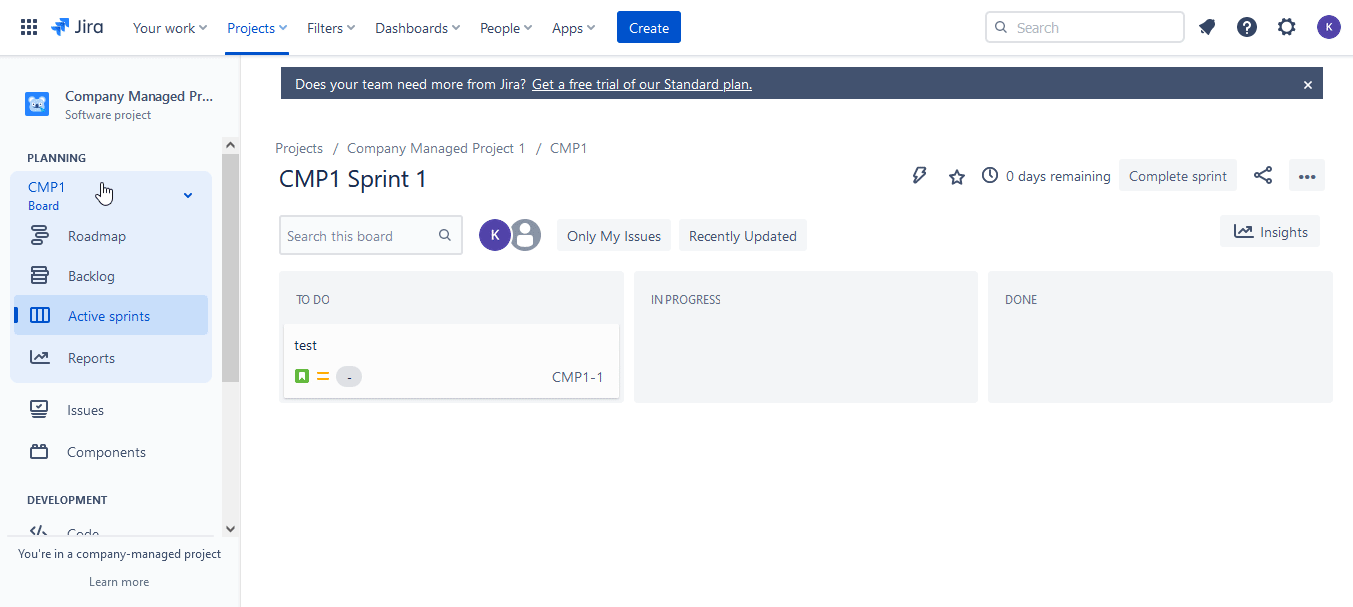Go to Backlog in sidebar

click(x=111, y=276)
